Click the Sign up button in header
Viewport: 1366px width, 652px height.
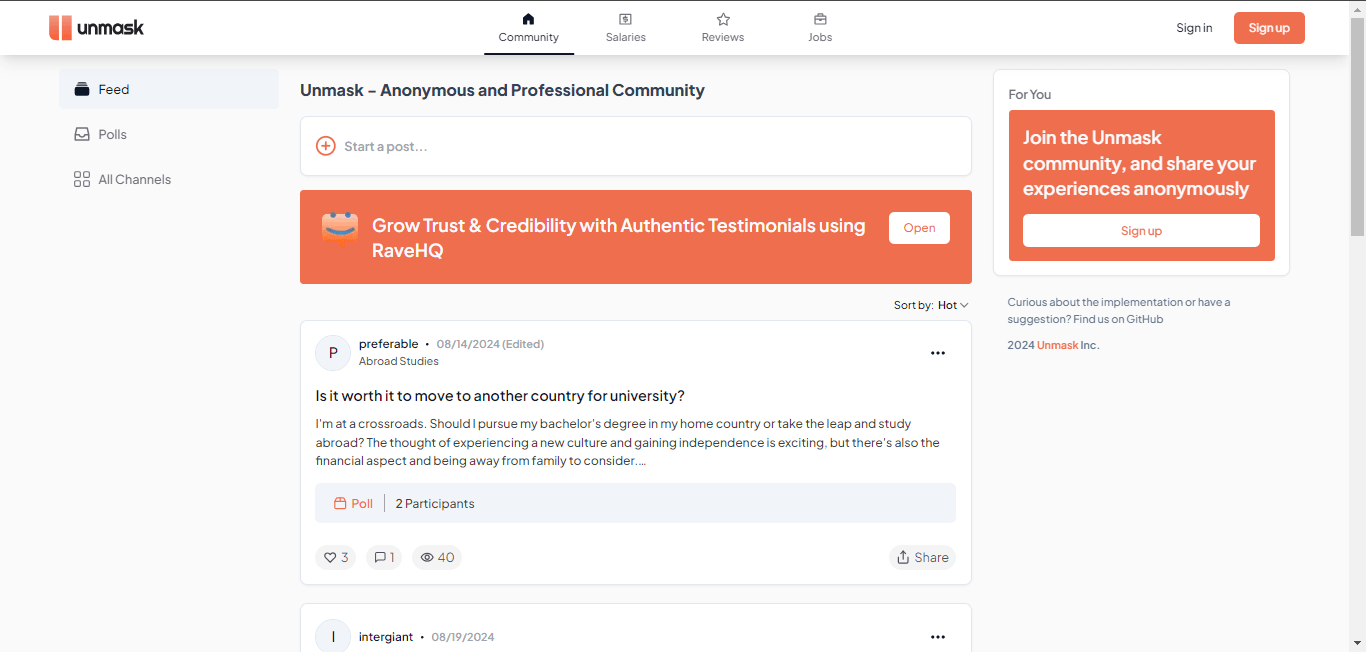tap(1269, 28)
